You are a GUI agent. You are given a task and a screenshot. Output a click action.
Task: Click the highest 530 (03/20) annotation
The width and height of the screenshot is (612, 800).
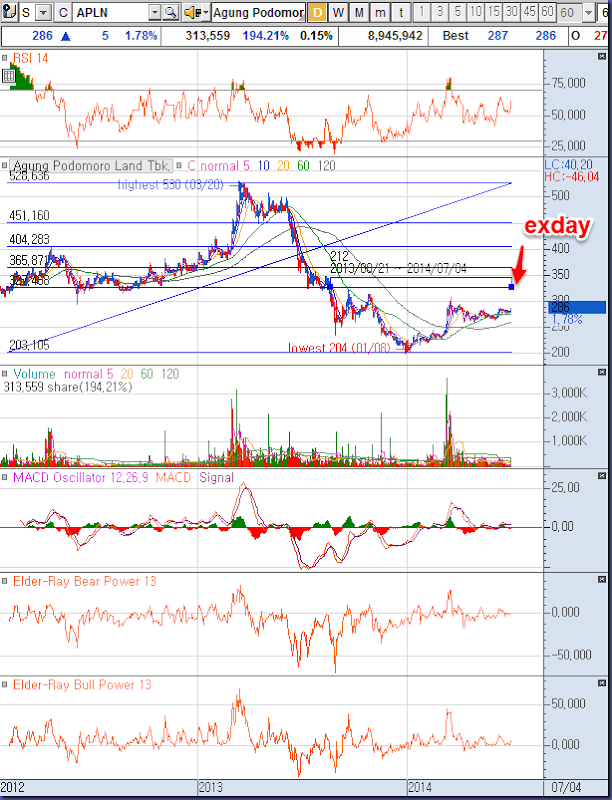click(x=170, y=185)
